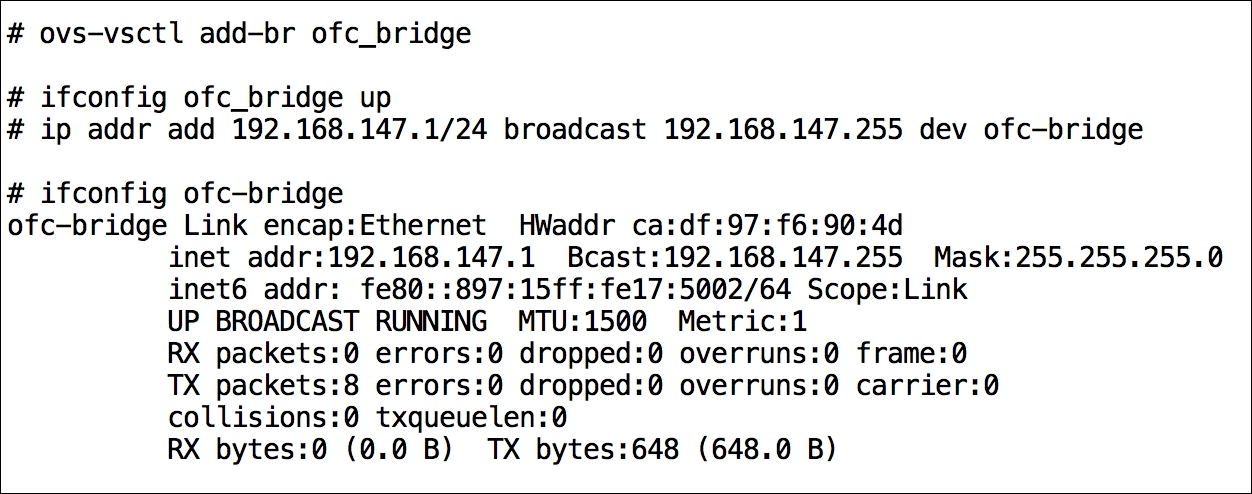The height and width of the screenshot is (494, 1252).
Task: Click the RX packets:0 line
Action: (x=567, y=354)
